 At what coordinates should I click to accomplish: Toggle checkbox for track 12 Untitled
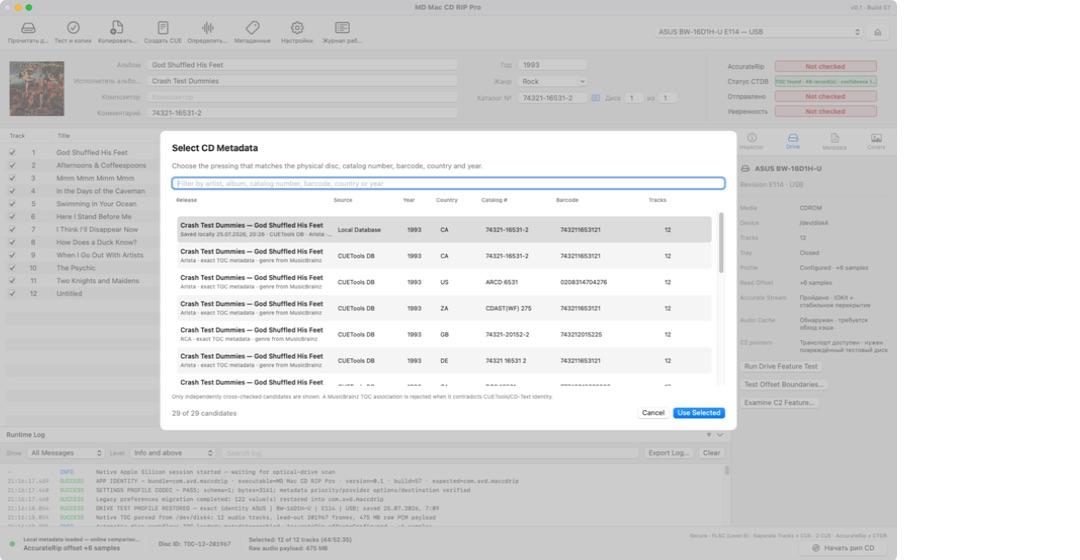point(12,293)
